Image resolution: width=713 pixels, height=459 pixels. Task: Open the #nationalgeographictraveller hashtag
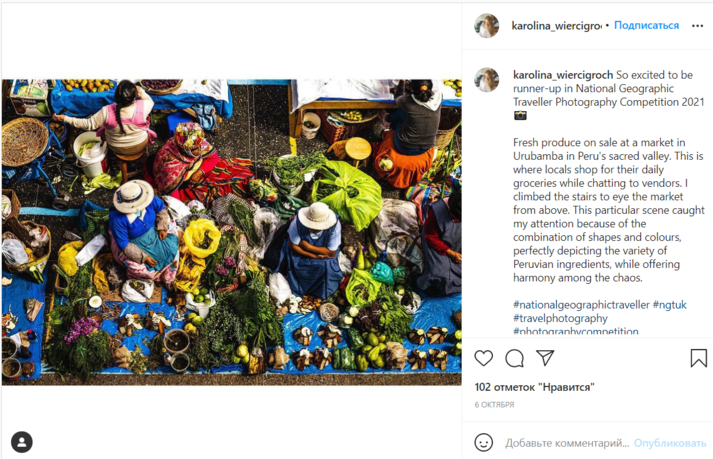[581, 305]
